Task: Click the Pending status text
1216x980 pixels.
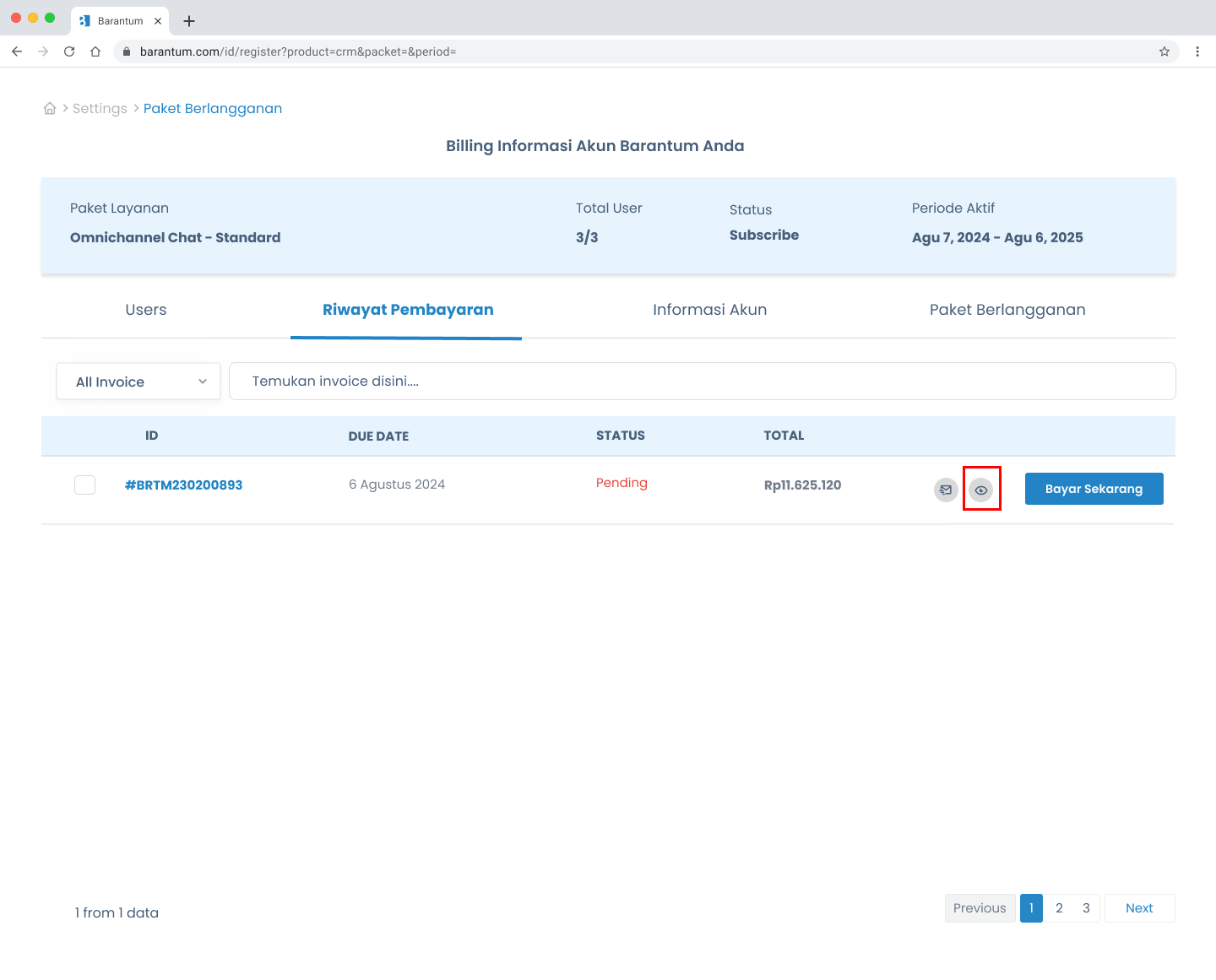Action: point(622,483)
